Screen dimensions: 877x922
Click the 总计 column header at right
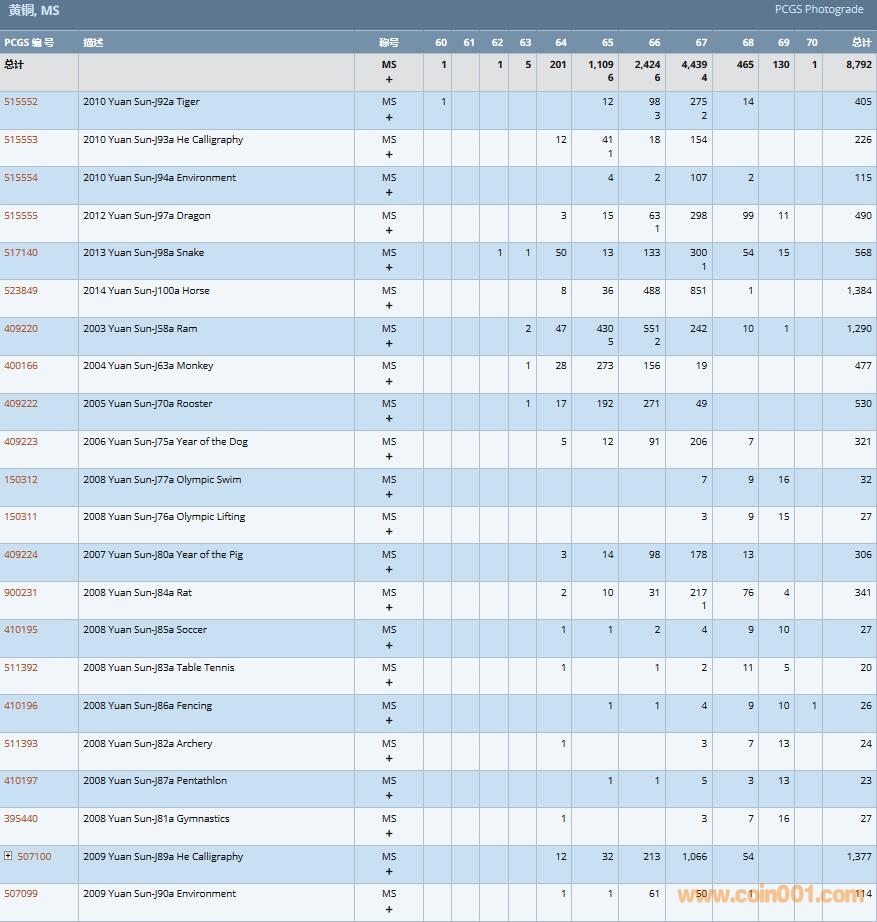[861, 43]
